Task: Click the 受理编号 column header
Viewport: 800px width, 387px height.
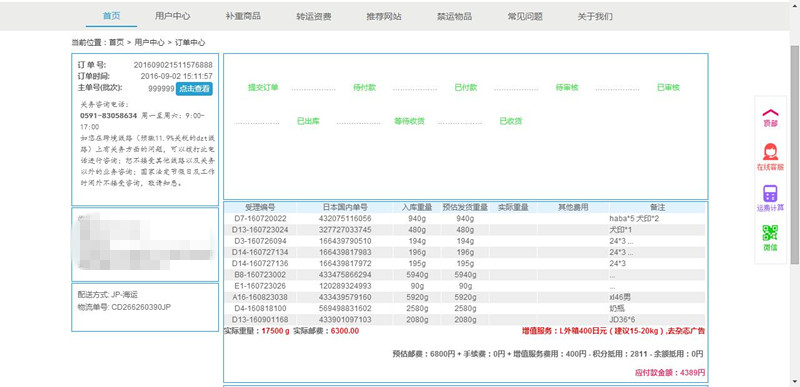Action: [260, 208]
